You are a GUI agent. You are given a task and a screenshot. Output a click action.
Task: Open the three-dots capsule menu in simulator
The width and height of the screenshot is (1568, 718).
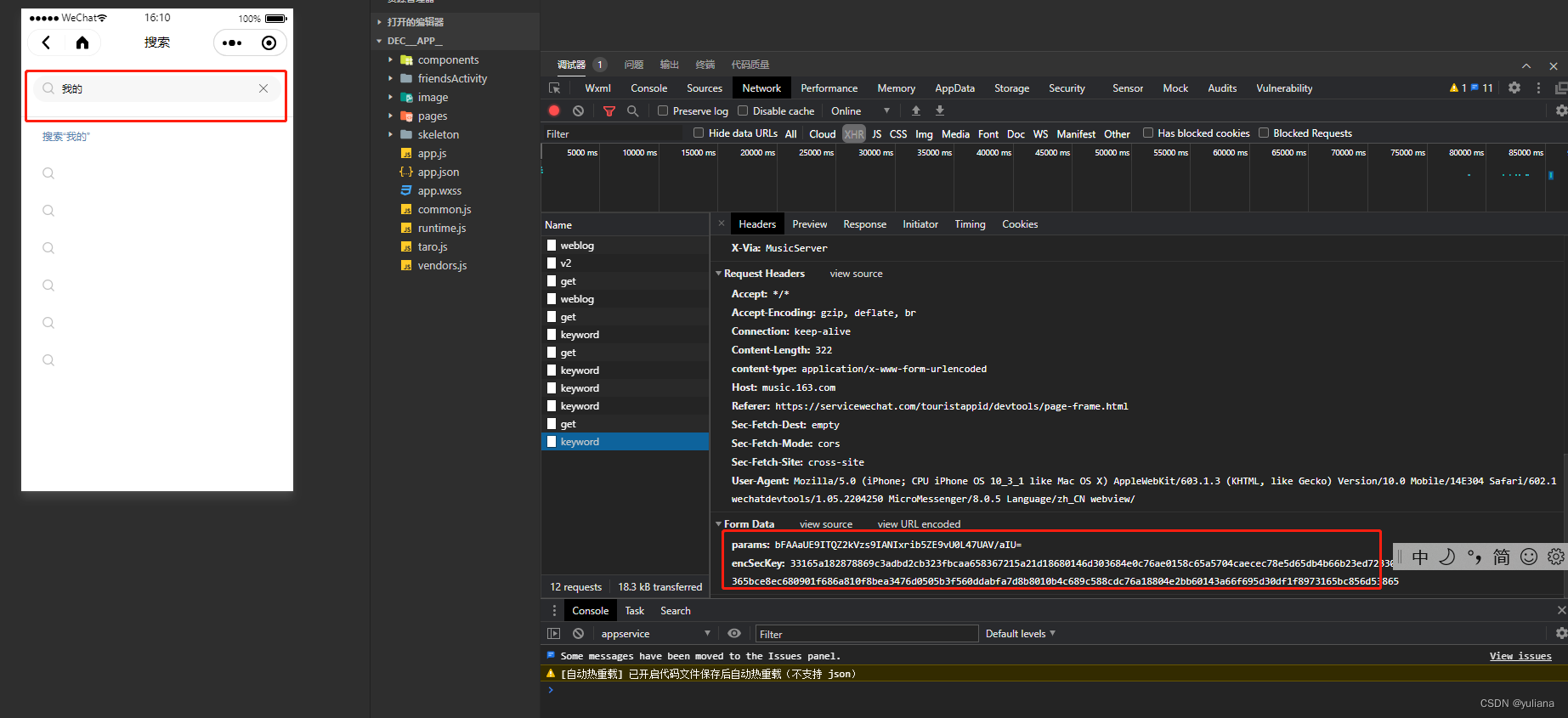[232, 42]
